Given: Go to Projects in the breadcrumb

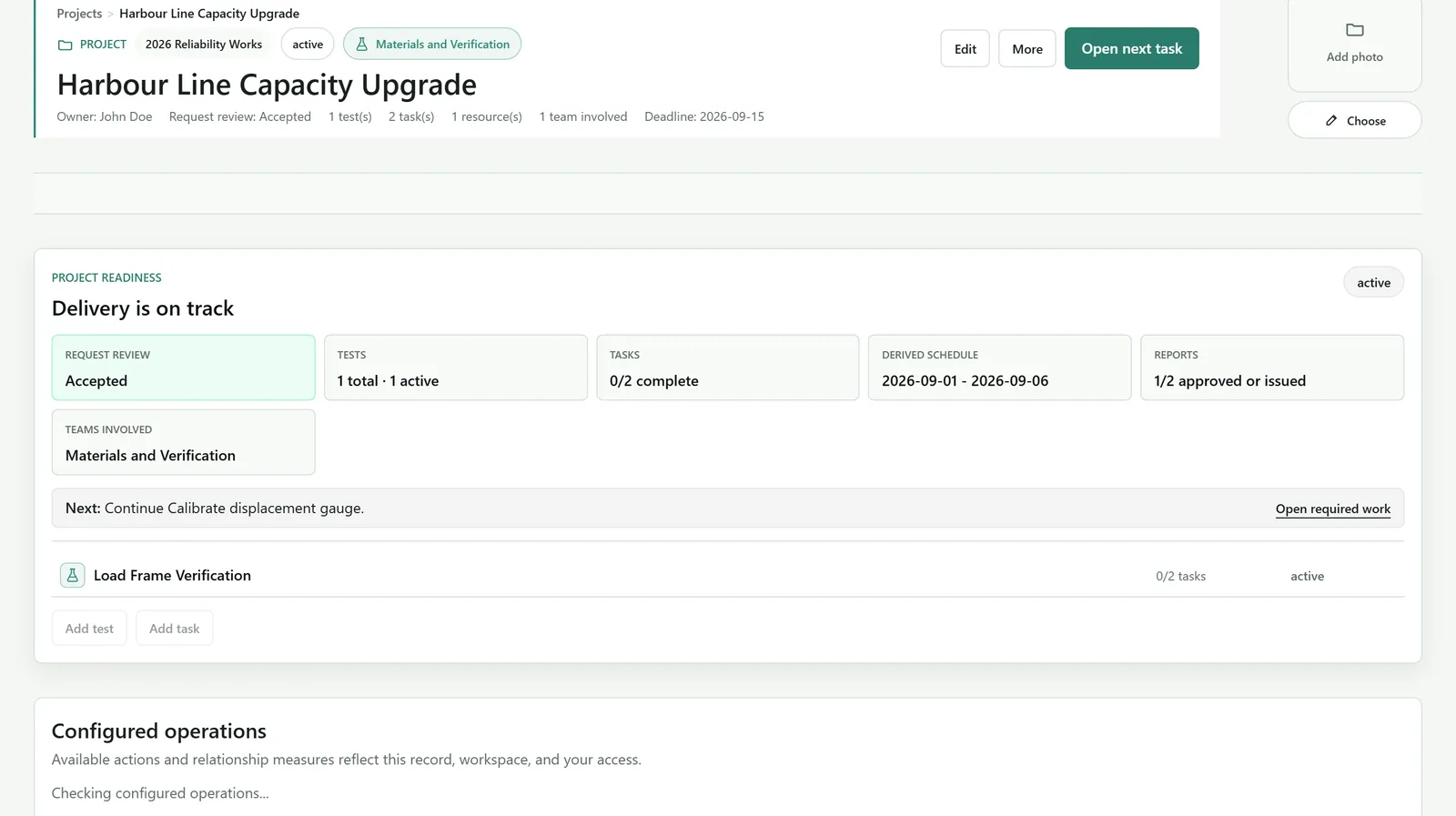Looking at the screenshot, I should click(x=79, y=14).
